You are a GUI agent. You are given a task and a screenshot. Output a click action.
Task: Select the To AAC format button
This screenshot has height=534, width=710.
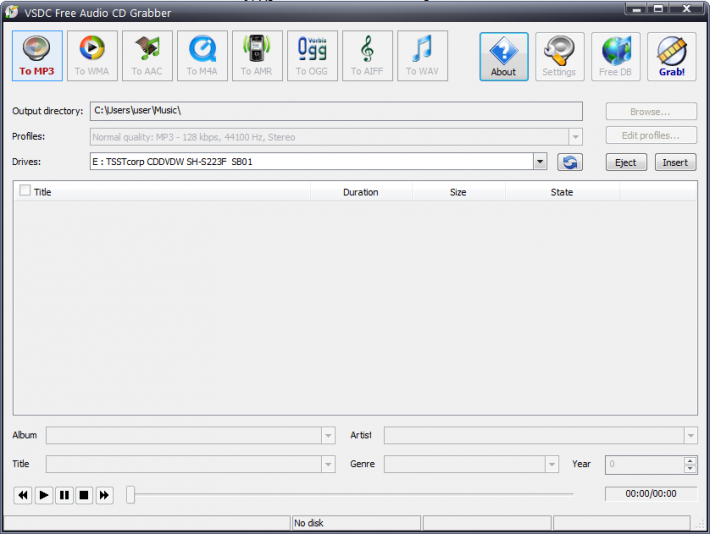tap(147, 56)
